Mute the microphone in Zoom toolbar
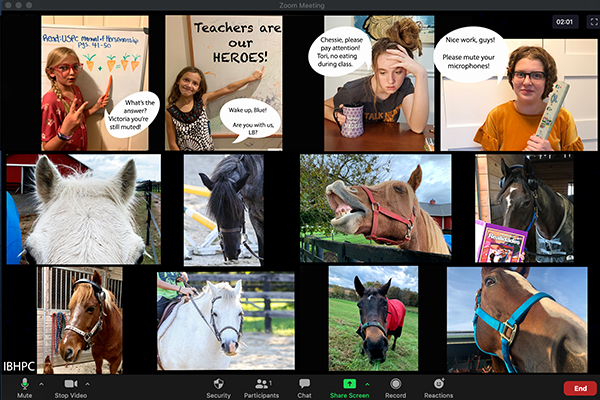The height and width of the screenshot is (400, 600). pos(24,387)
